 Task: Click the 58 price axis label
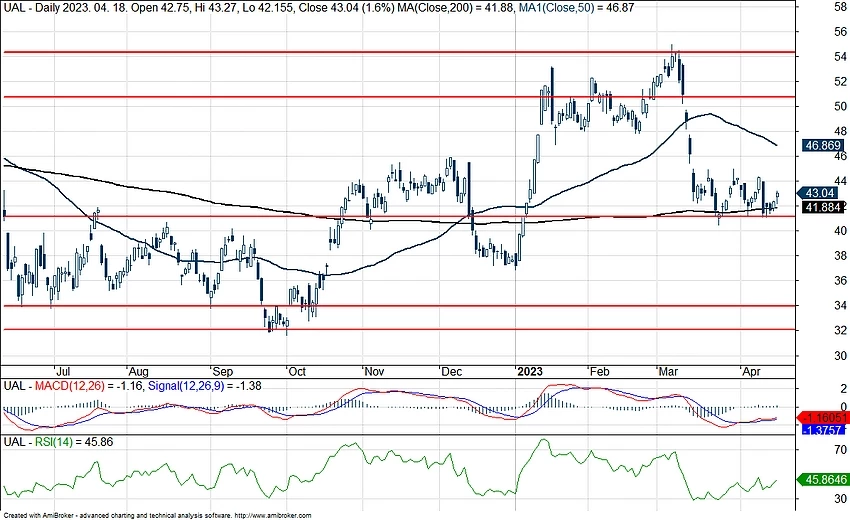840,7
